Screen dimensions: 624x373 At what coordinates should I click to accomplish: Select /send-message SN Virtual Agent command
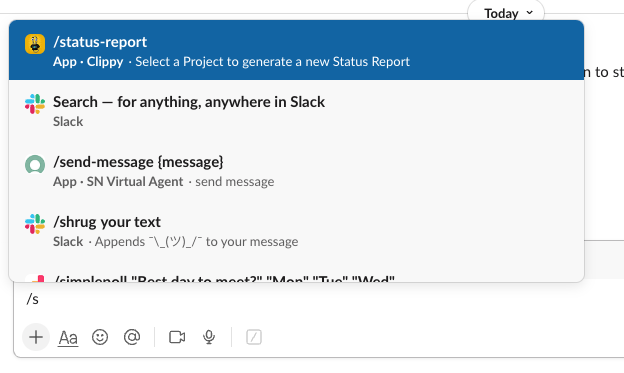(296, 170)
